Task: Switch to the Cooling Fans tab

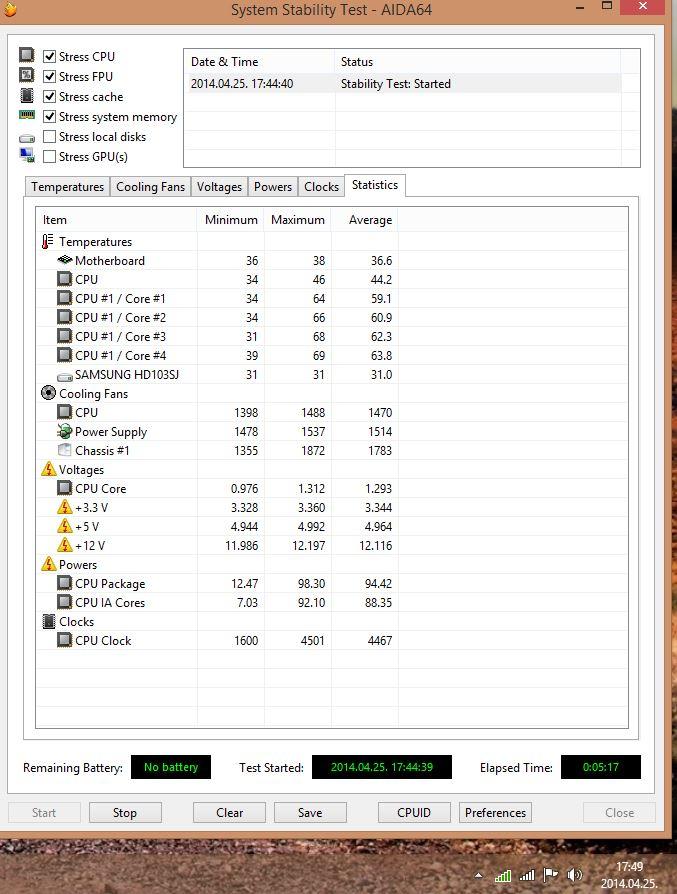Action: pyautogui.click(x=151, y=187)
